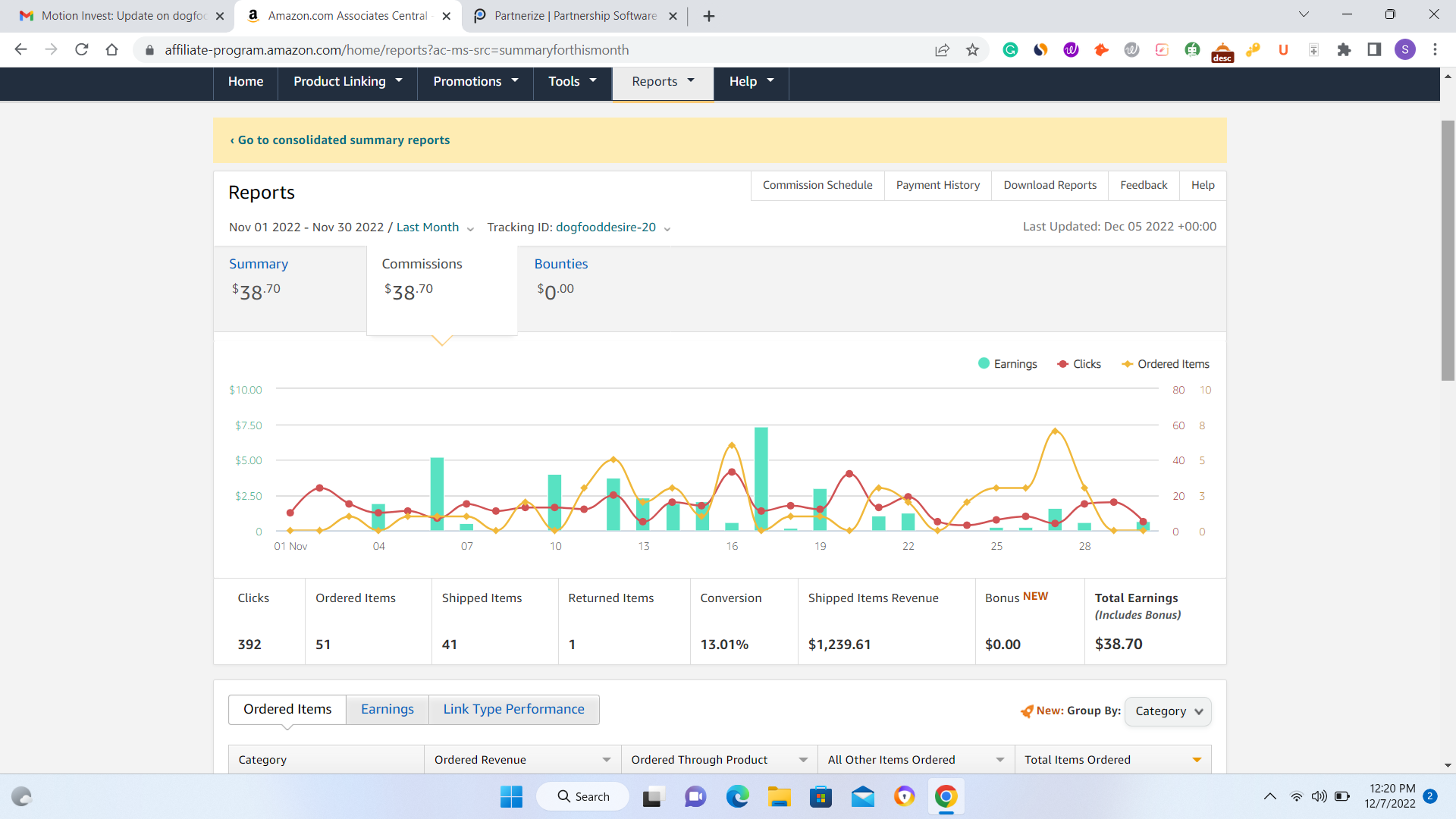Image resolution: width=1456 pixels, height=819 pixels.
Task: Select the Commissions tab
Action: click(x=441, y=290)
